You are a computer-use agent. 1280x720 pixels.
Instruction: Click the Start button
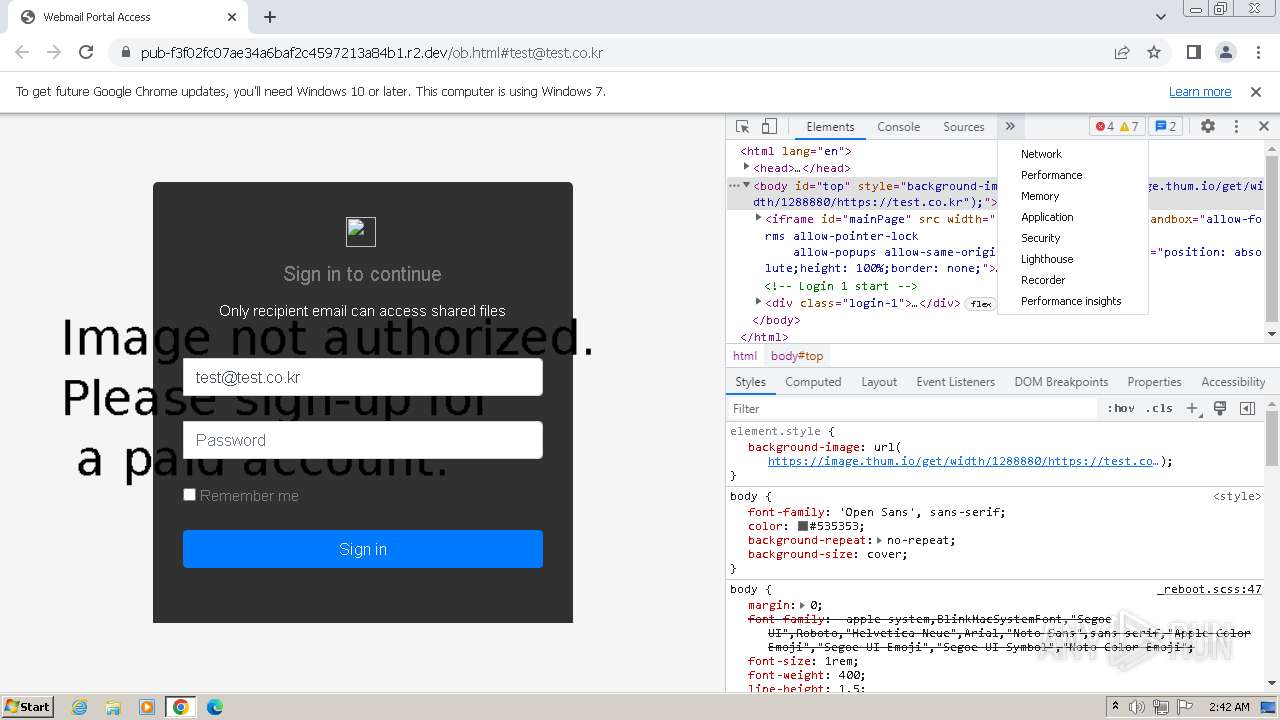click(x=28, y=707)
